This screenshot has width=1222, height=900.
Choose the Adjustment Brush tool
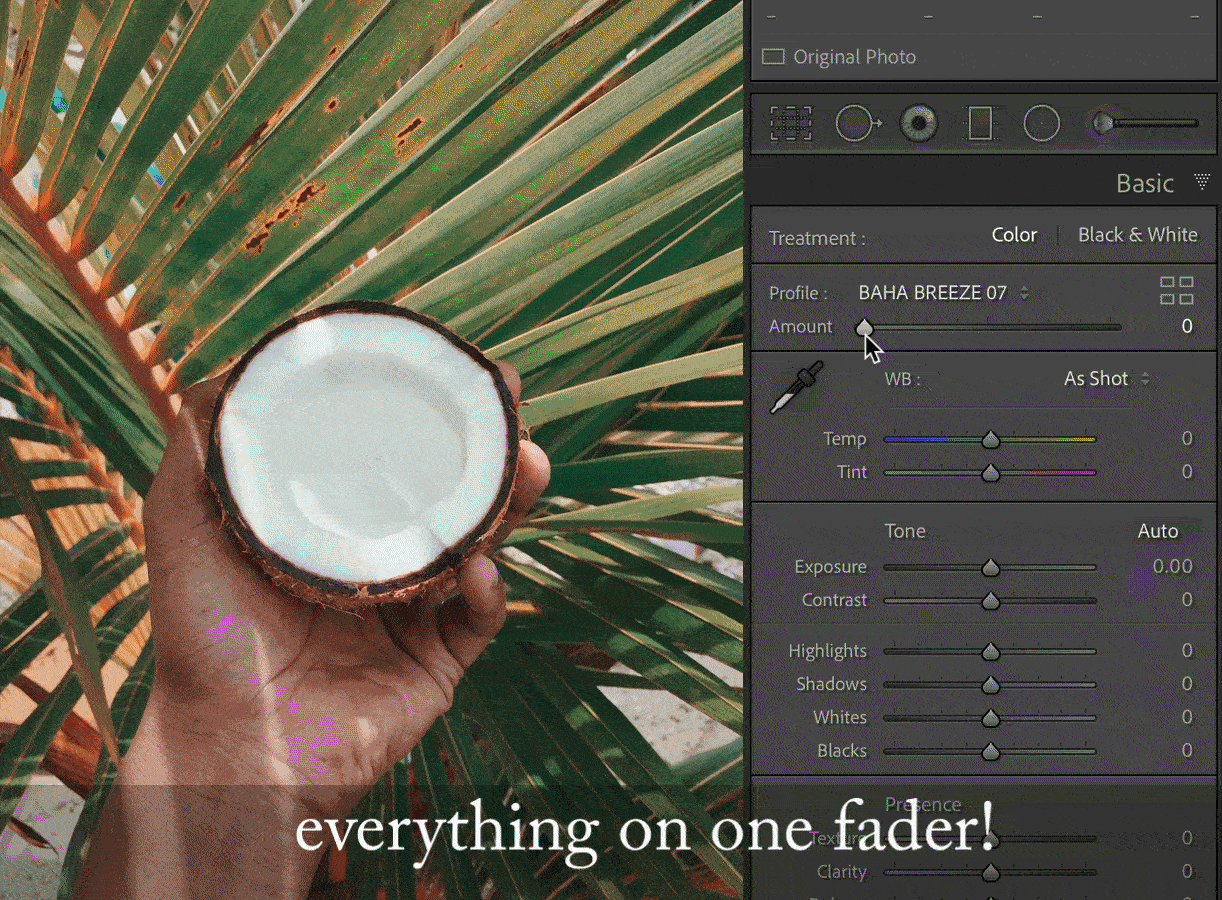[x=1144, y=124]
